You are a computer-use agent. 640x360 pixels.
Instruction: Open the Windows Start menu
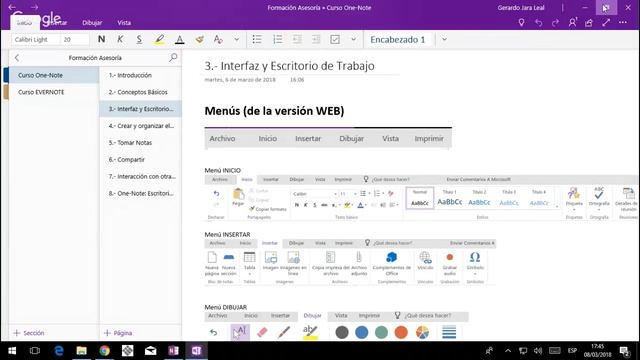click(x=12, y=351)
